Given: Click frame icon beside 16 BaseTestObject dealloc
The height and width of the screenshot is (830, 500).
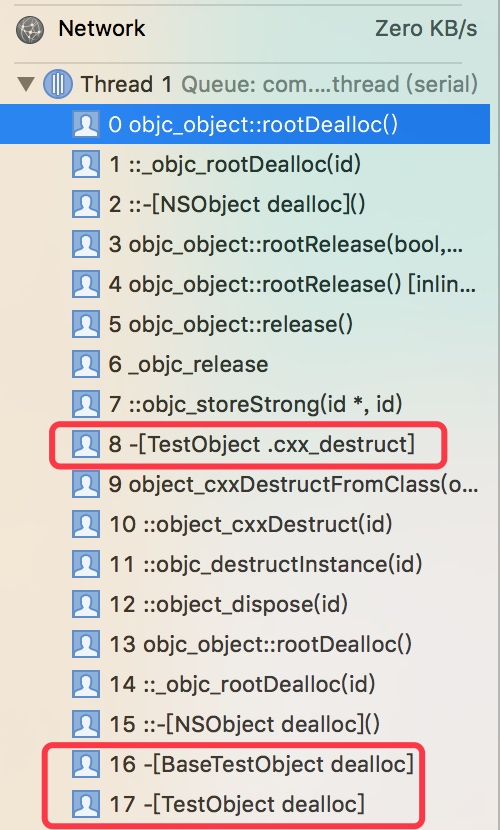Looking at the screenshot, I should tap(85, 764).
